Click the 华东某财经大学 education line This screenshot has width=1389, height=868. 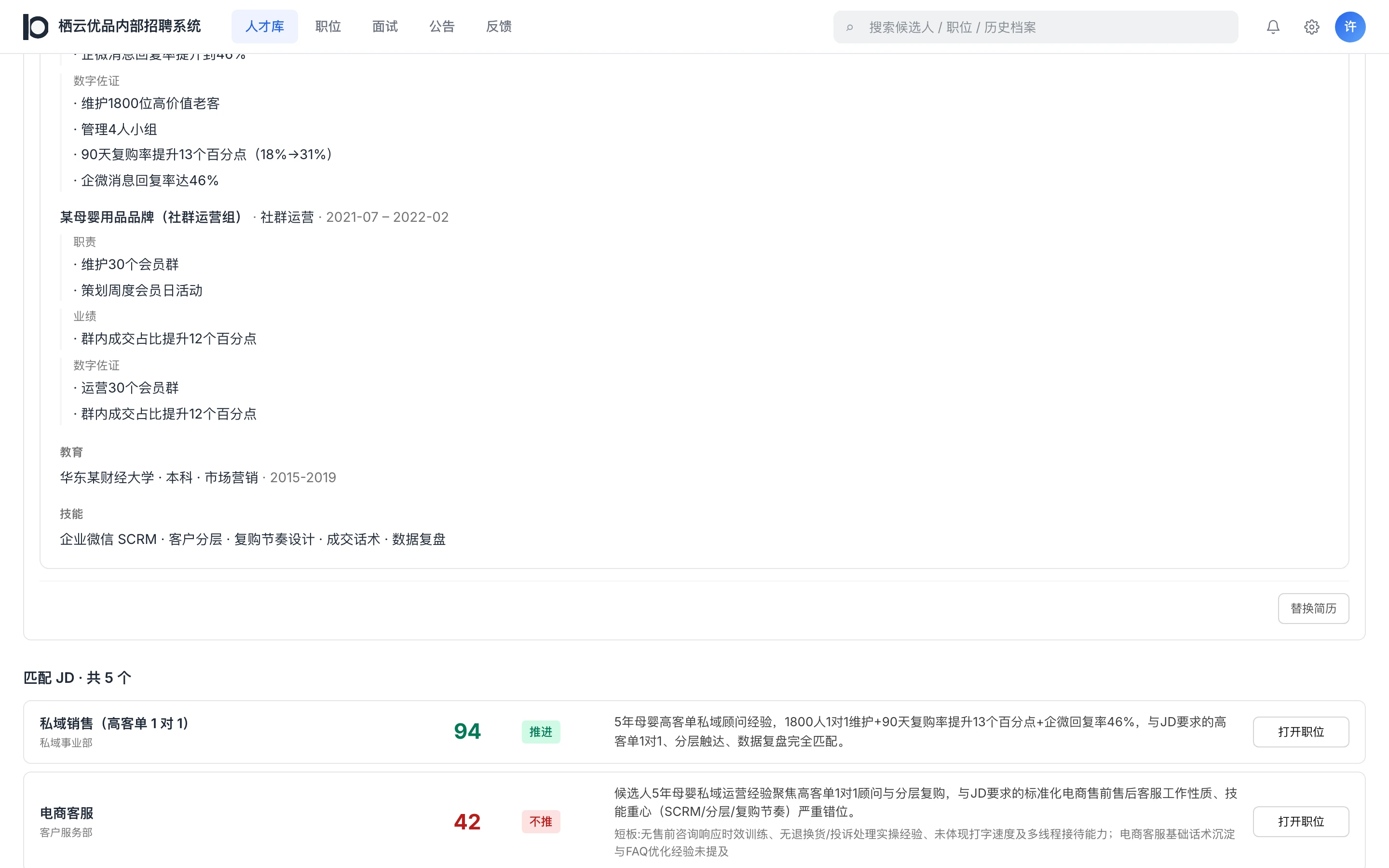tap(198, 477)
